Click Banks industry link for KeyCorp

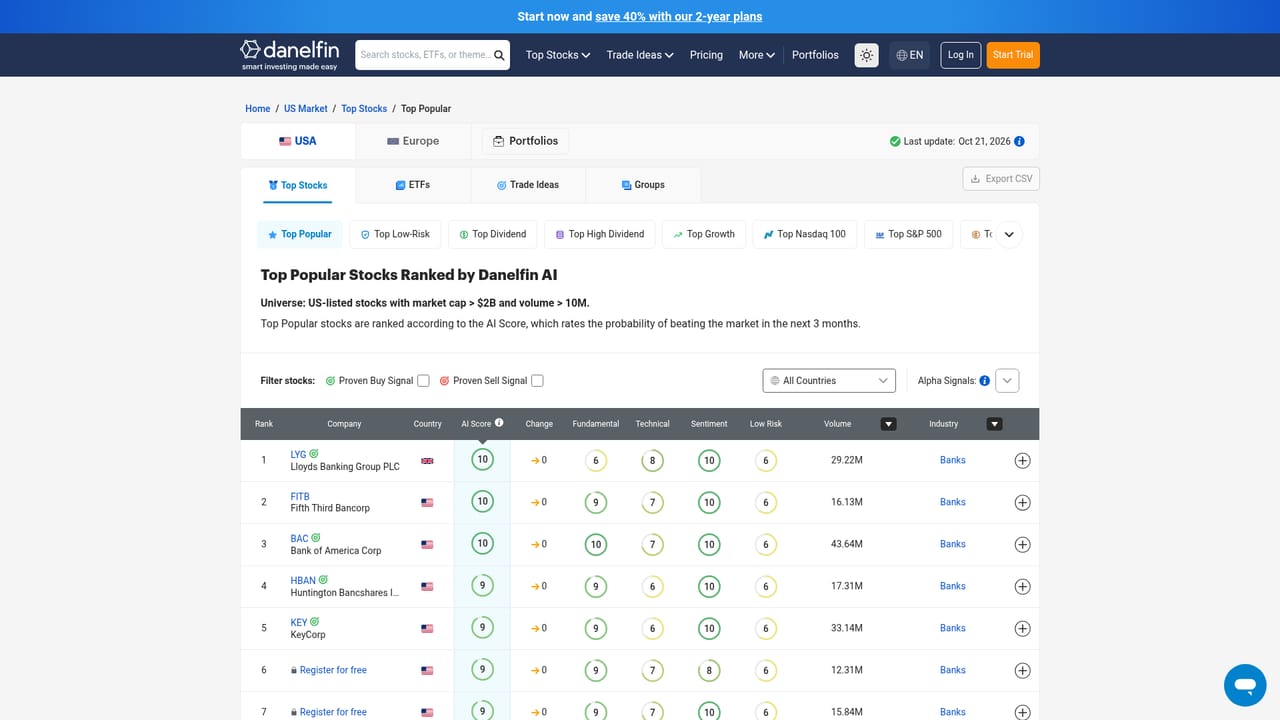click(x=953, y=628)
